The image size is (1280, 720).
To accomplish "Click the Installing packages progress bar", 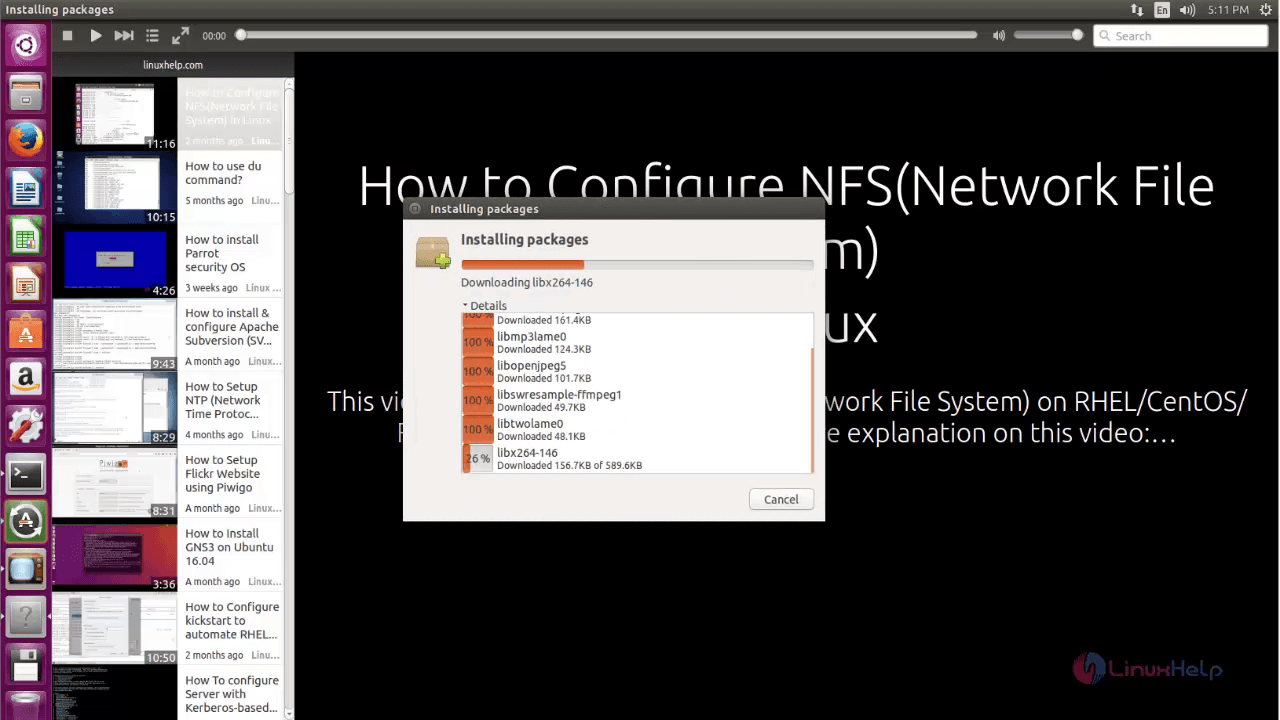I will (637, 264).
